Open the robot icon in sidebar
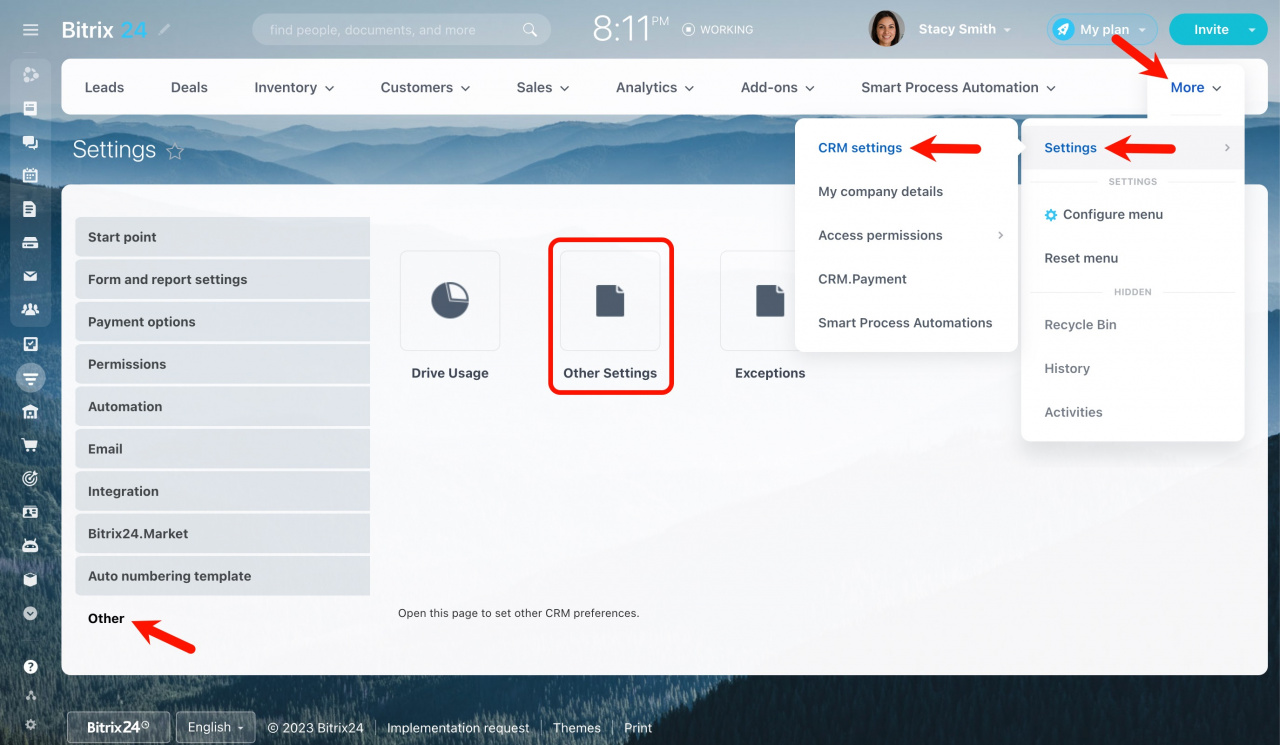Viewport: 1280px width, 745px height. [x=31, y=546]
